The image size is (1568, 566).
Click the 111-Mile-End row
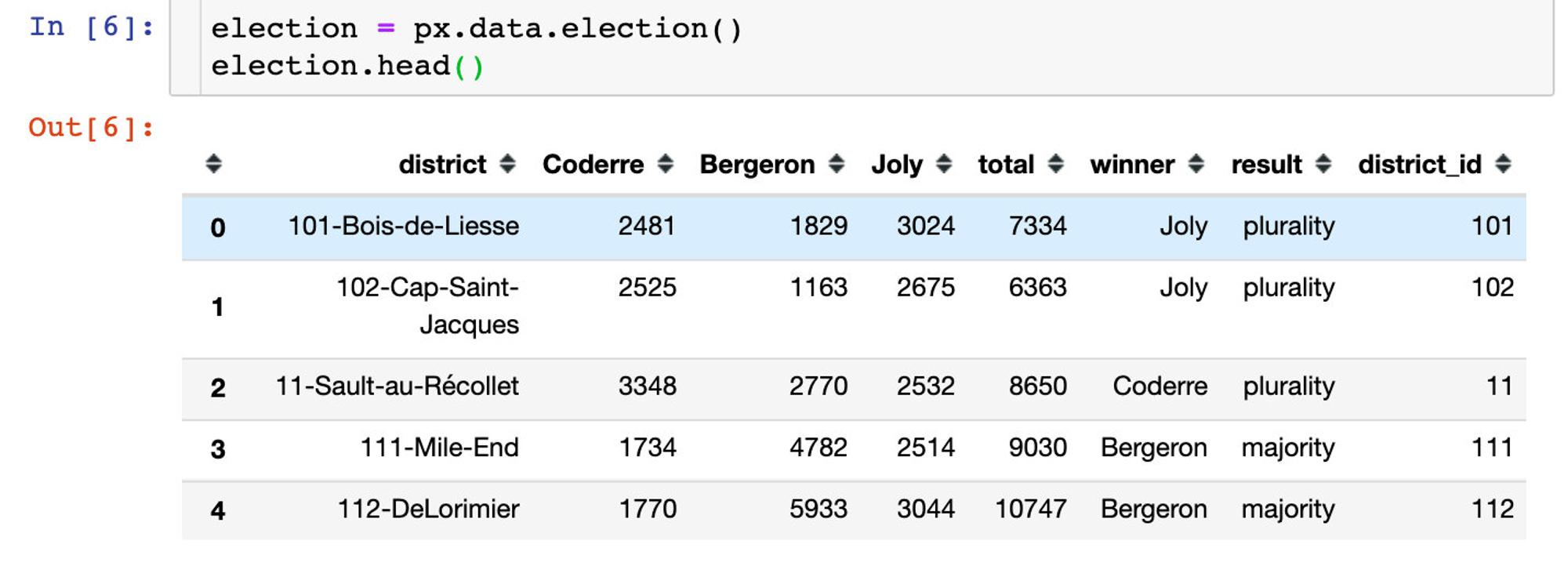854,450
